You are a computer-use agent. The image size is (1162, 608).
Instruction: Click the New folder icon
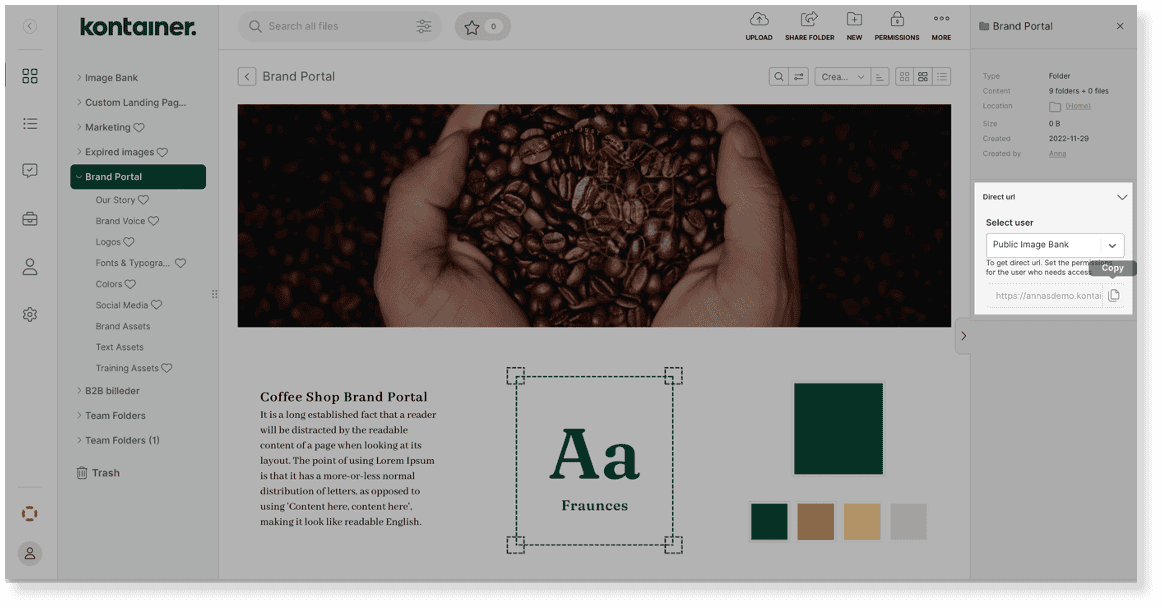coord(854,20)
